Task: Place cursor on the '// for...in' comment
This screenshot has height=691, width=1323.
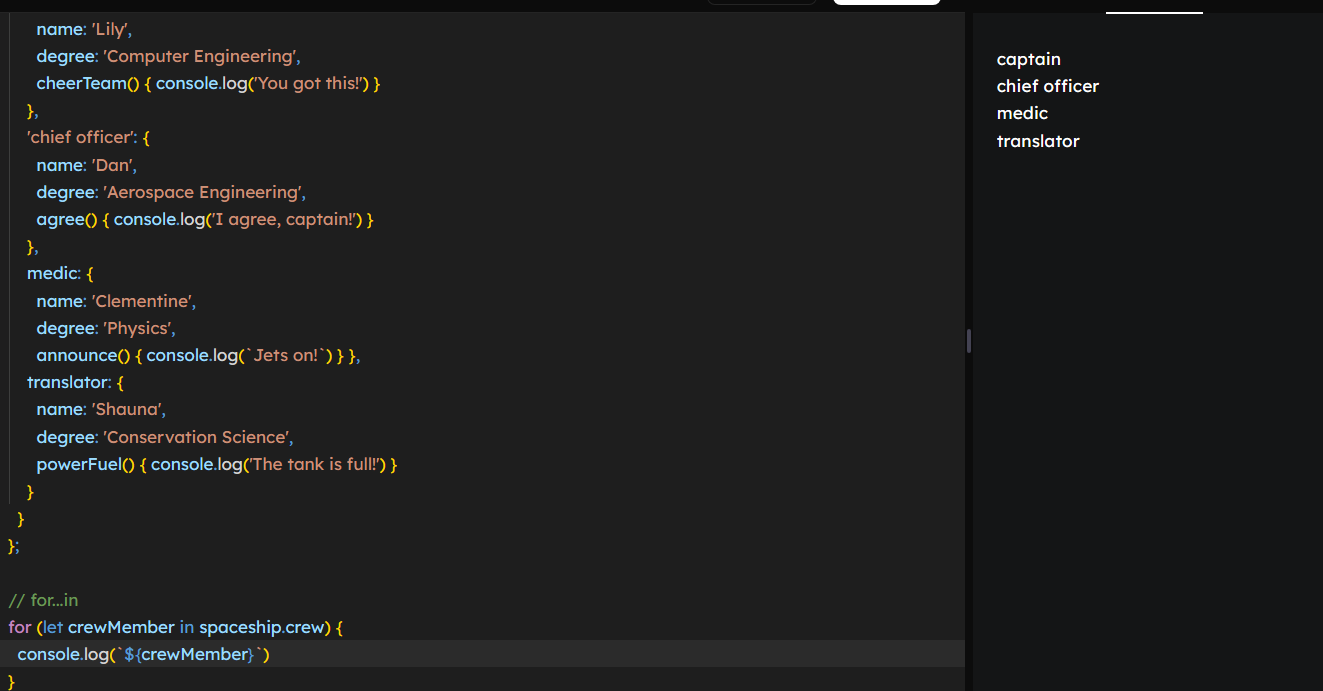Action: (x=43, y=600)
